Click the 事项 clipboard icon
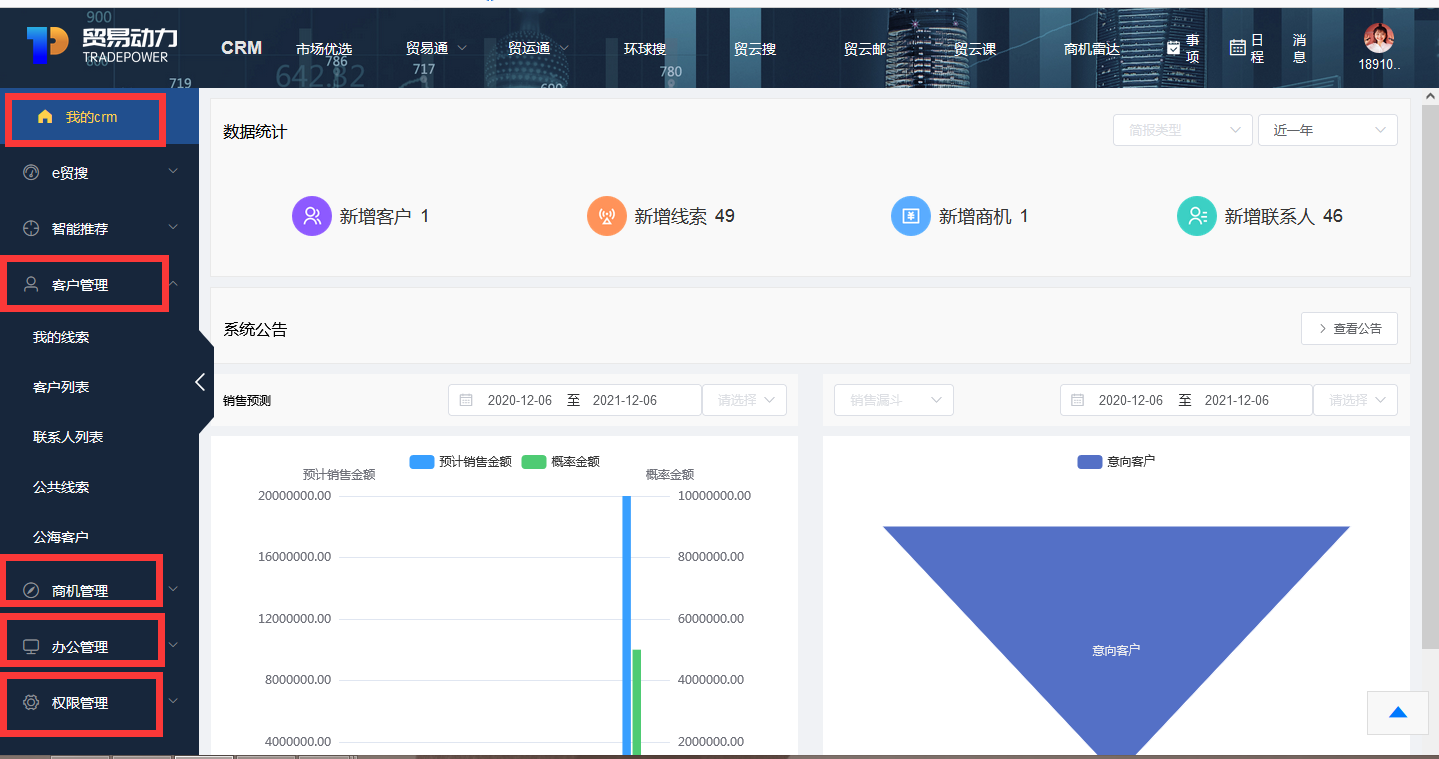 click(x=1173, y=47)
